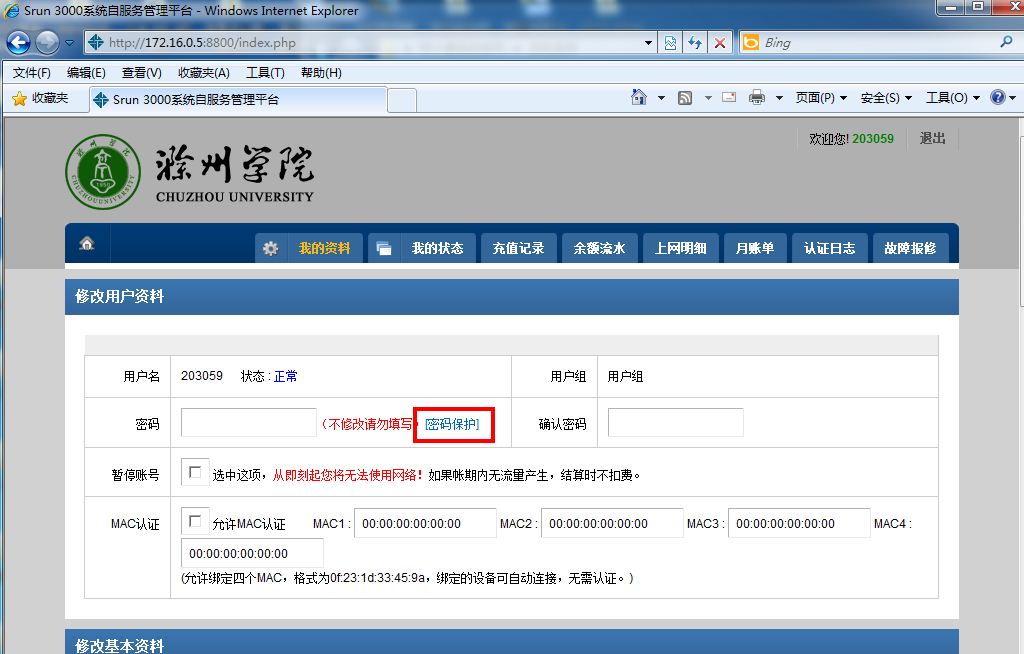Open the 上网明细 navigation tab

680,248
